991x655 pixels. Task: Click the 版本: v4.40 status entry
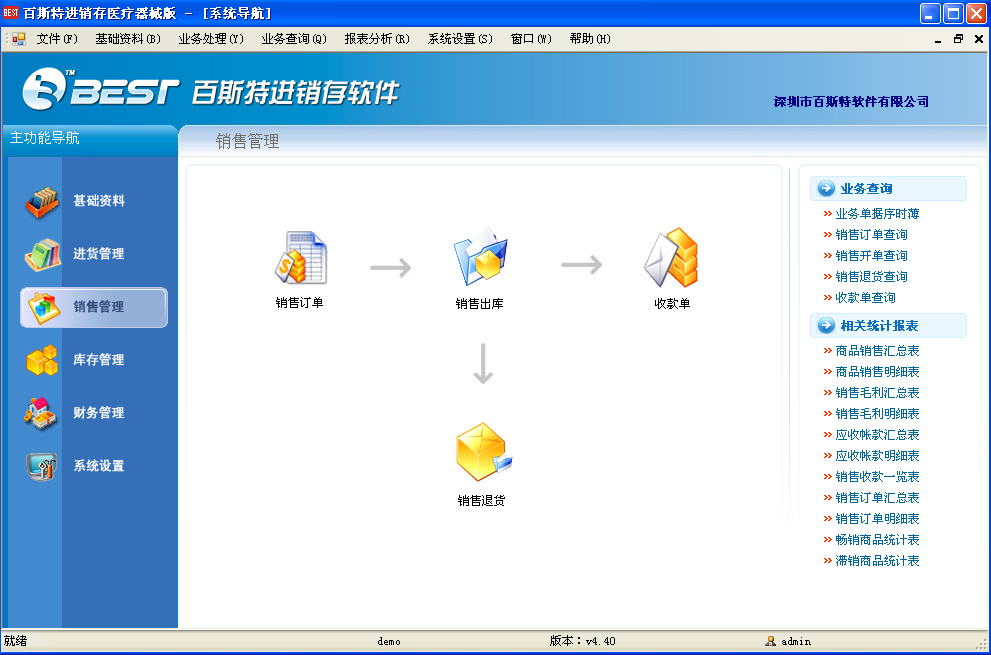582,641
